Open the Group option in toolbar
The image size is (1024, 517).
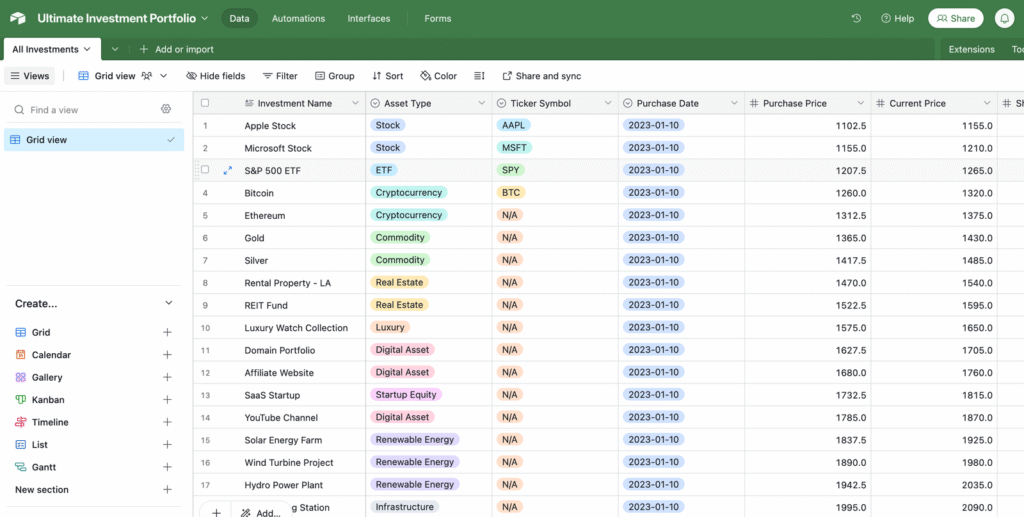[x=334, y=76]
